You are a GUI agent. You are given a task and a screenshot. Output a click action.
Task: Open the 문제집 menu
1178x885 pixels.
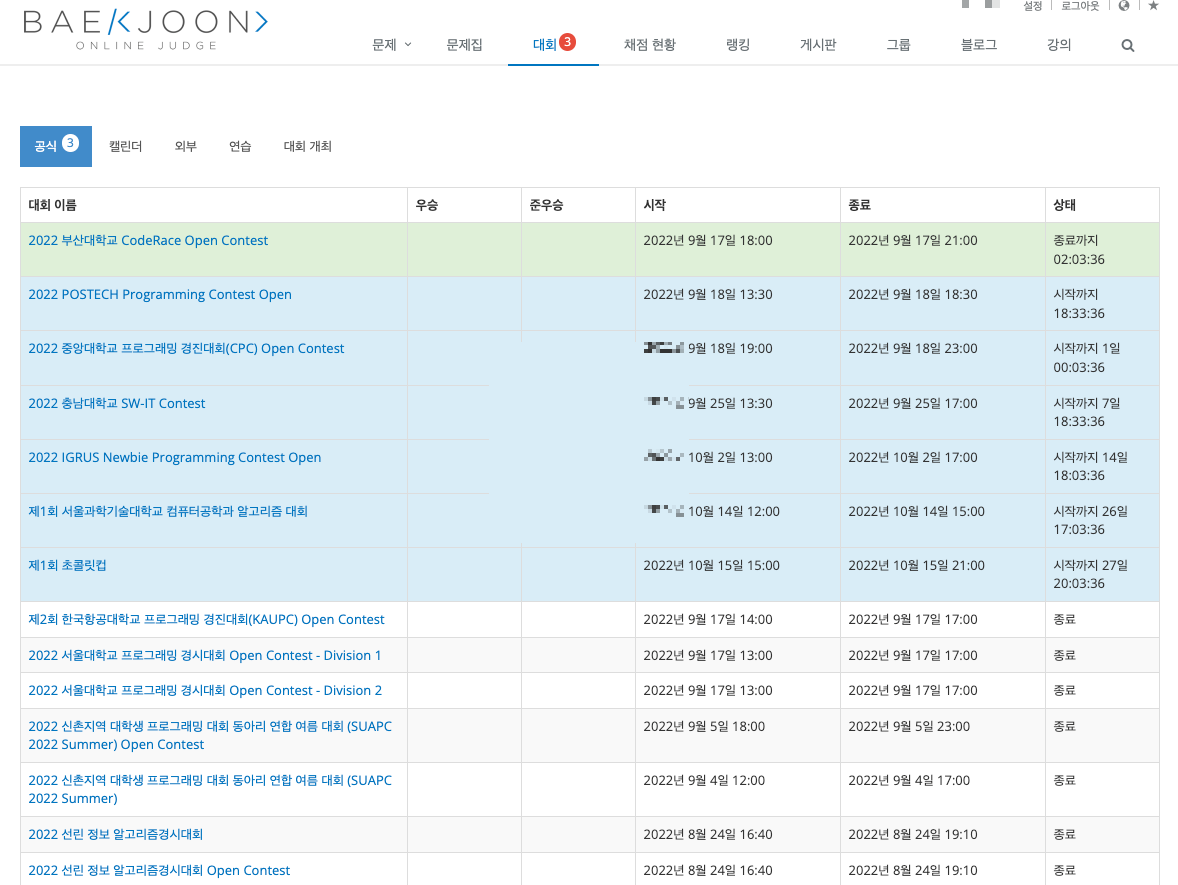coord(464,45)
